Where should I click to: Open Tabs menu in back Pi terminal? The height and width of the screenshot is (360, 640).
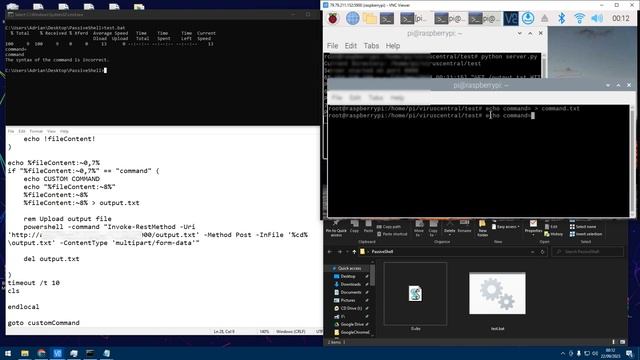(371, 46)
